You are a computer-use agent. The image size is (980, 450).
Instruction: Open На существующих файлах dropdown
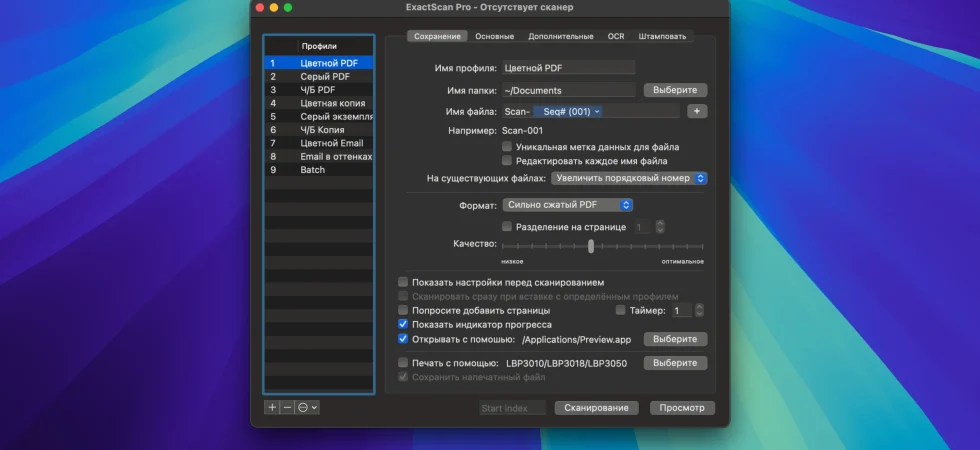coord(629,178)
